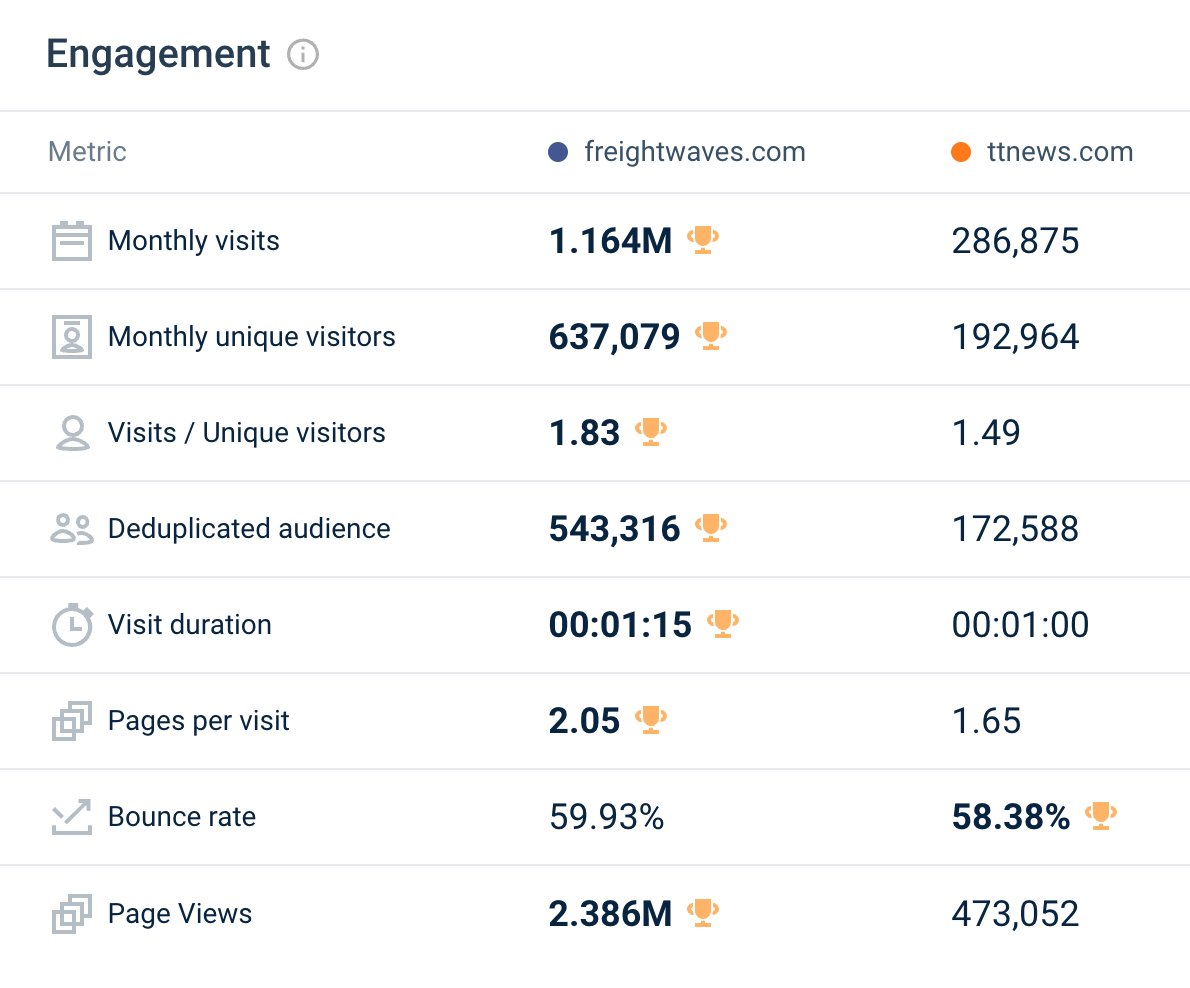This screenshot has height=988, width=1190.
Task: Click the 286,875 monthly visits value
Action: (x=1015, y=241)
